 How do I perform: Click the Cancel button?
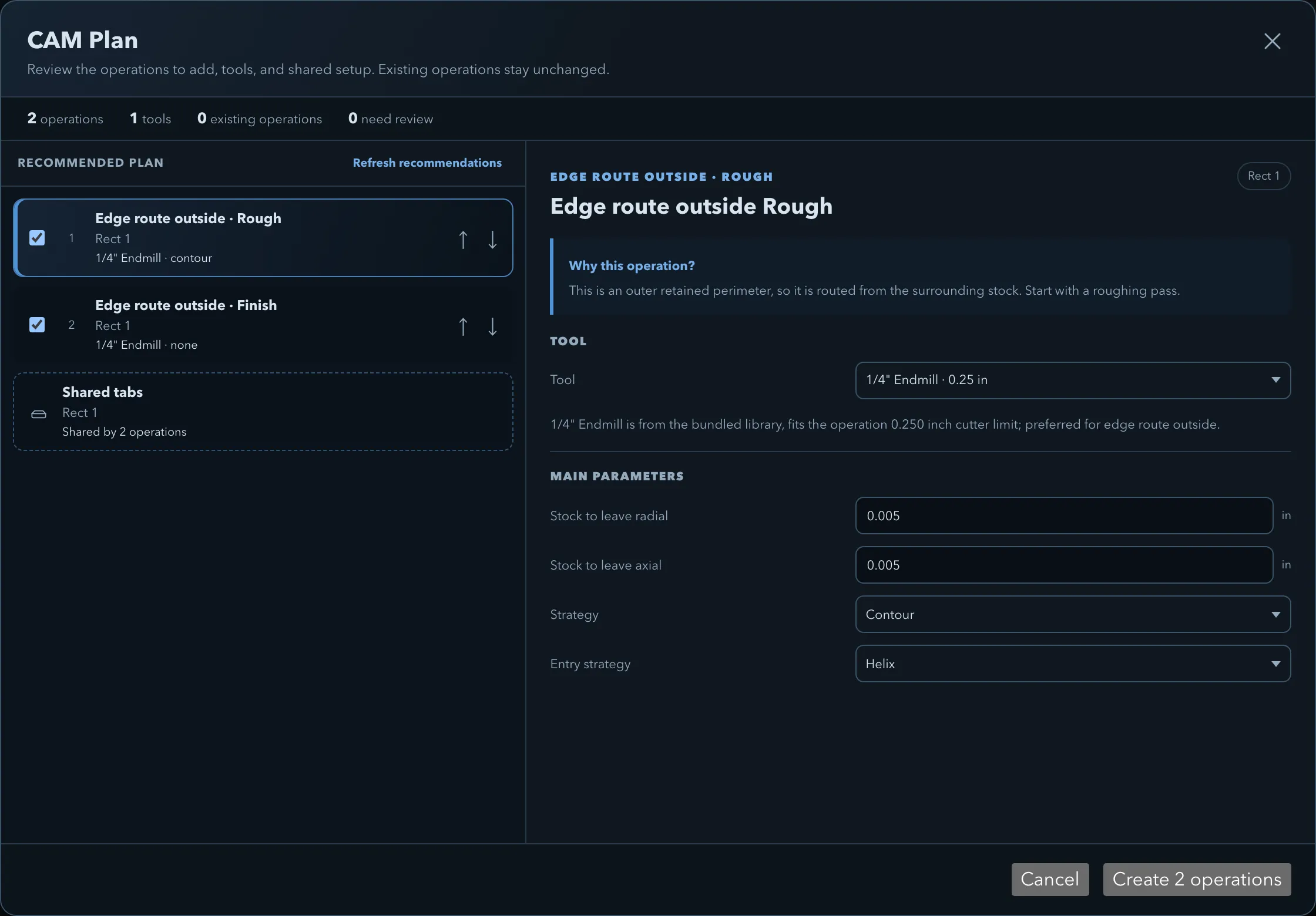click(x=1050, y=879)
